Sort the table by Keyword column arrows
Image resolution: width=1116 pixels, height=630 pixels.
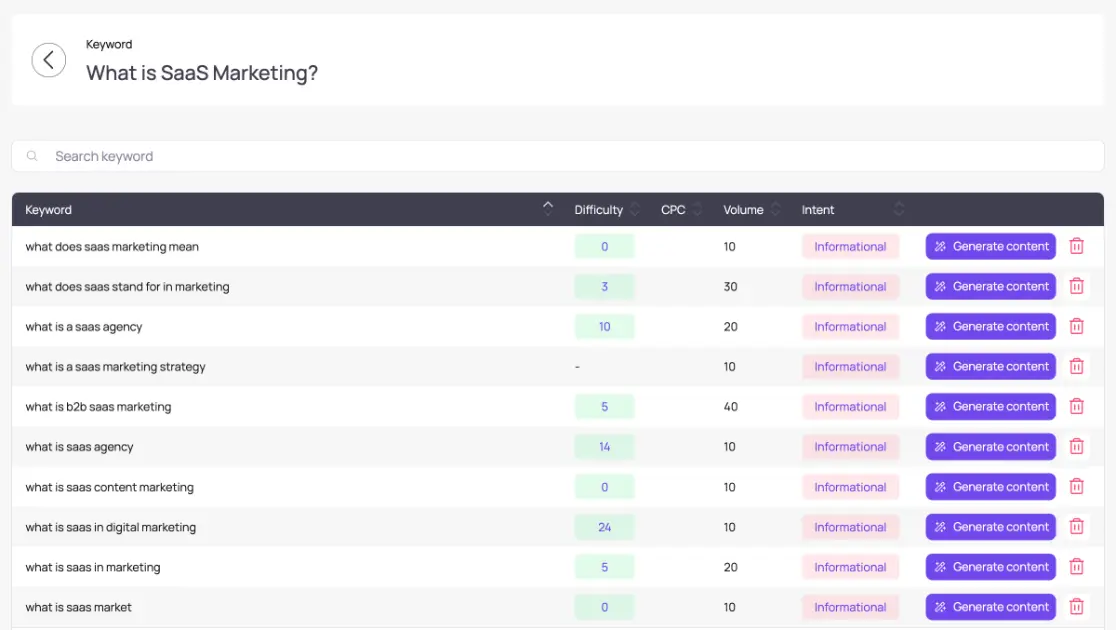click(x=547, y=208)
